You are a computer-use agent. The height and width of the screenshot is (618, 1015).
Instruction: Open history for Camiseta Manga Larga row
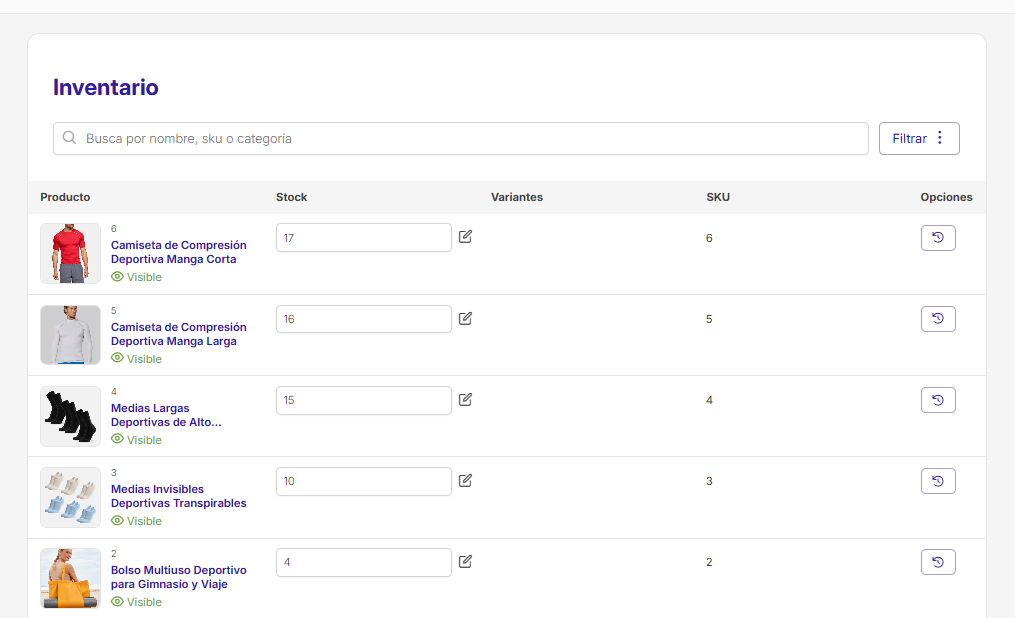point(937,319)
